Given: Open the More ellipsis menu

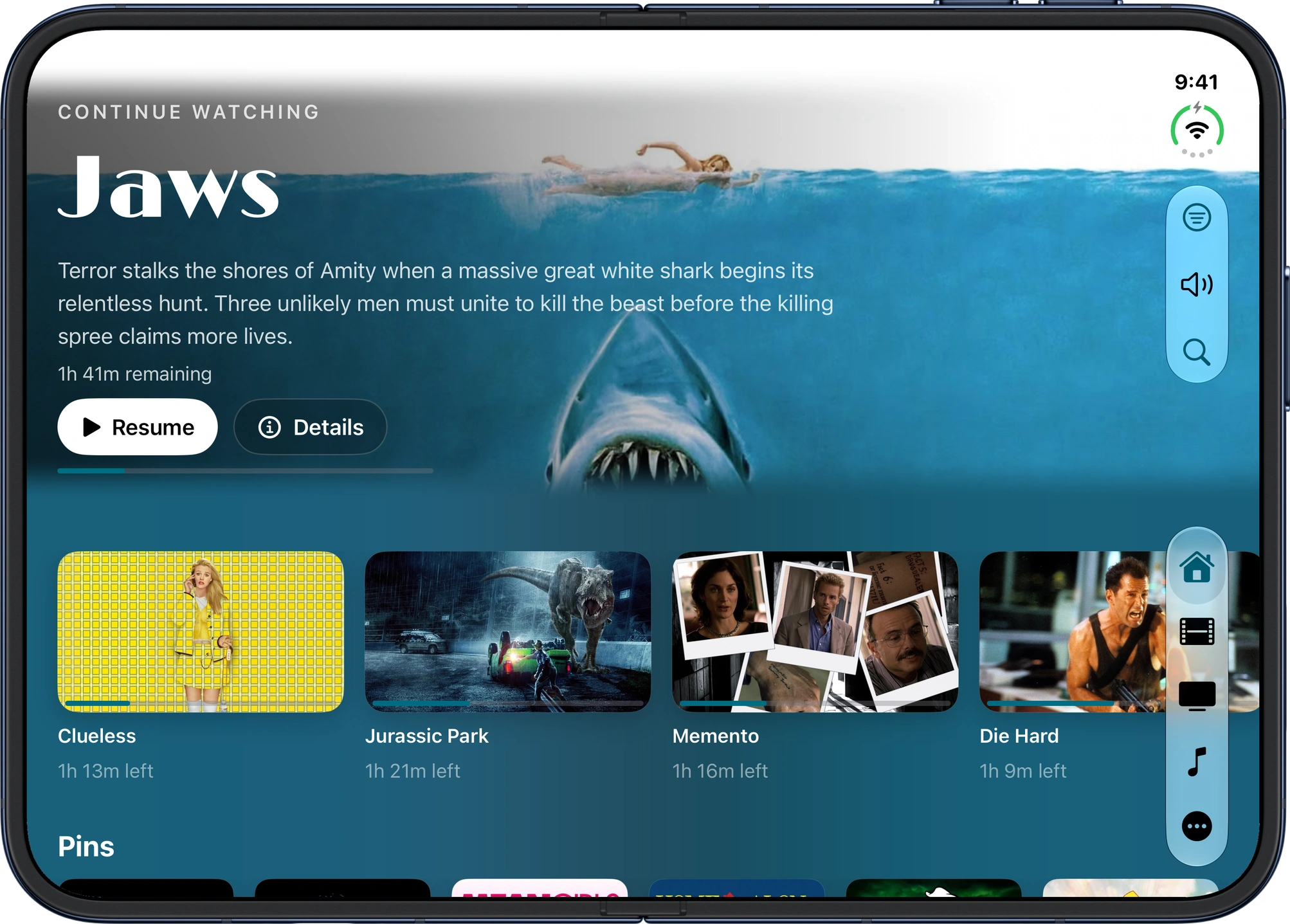Looking at the screenshot, I should pyautogui.click(x=1196, y=826).
